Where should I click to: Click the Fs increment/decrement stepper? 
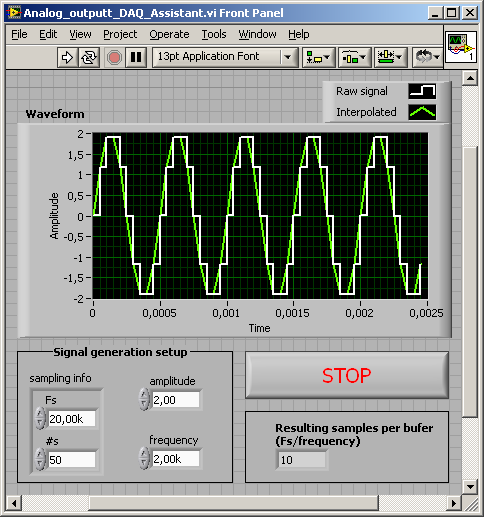click(x=40, y=418)
